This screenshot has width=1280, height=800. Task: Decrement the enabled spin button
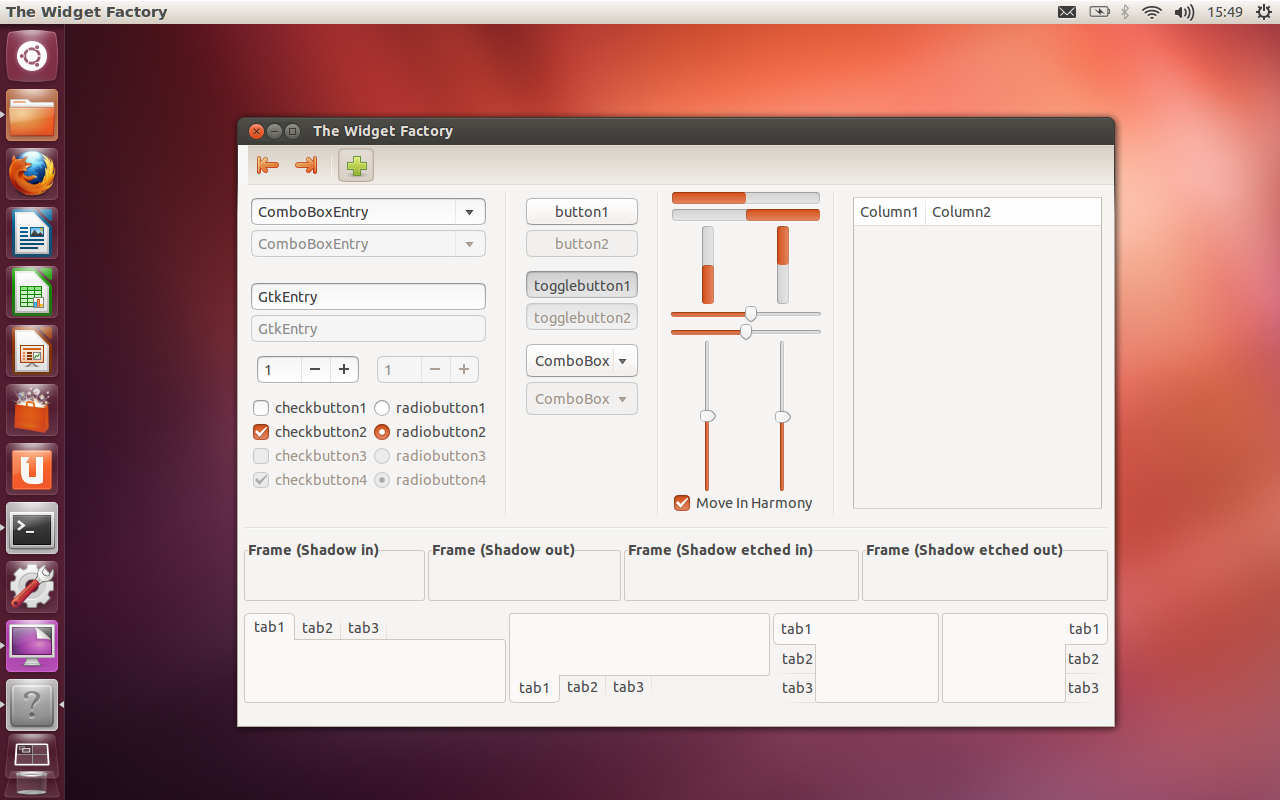[x=314, y=369]
